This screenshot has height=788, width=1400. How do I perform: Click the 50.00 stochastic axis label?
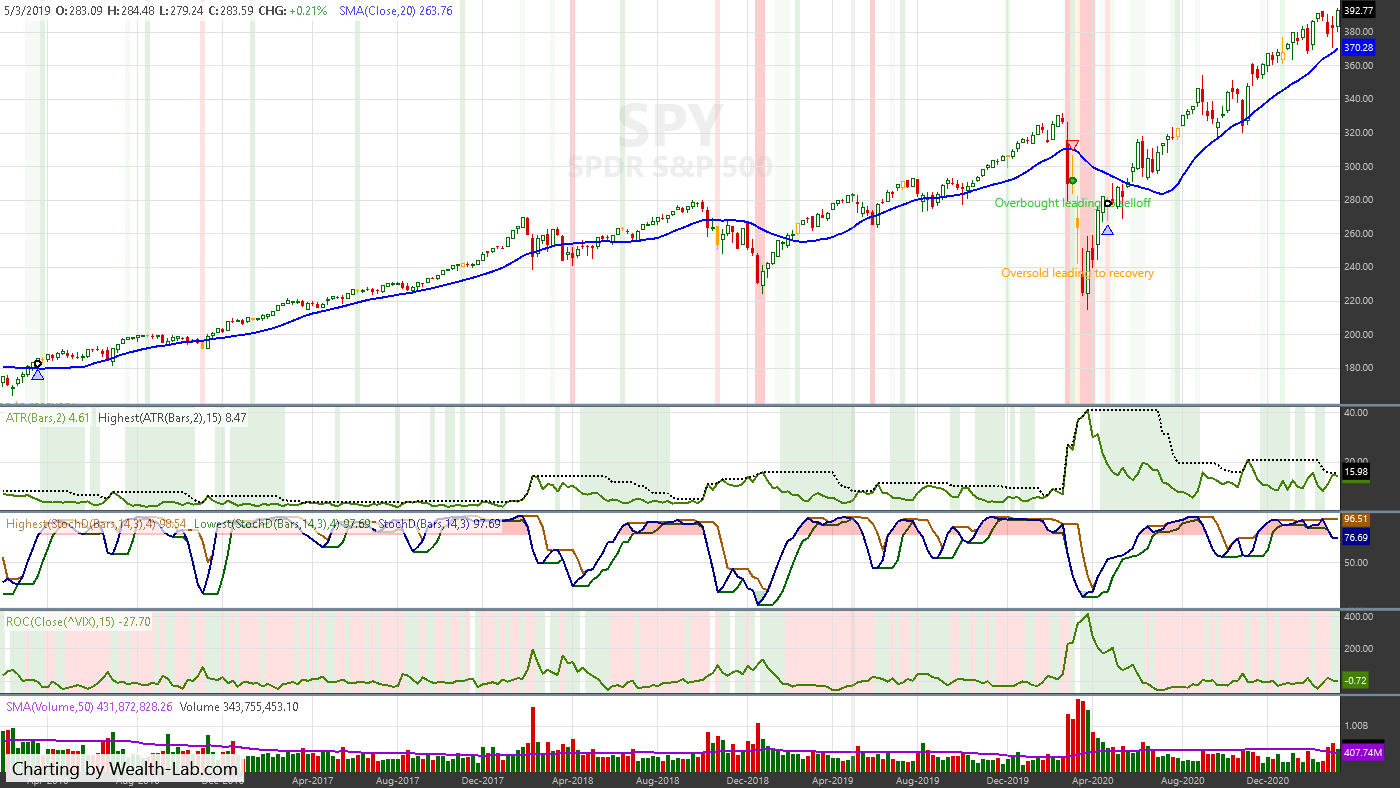pyautogui.click(x=1357, y=563)
